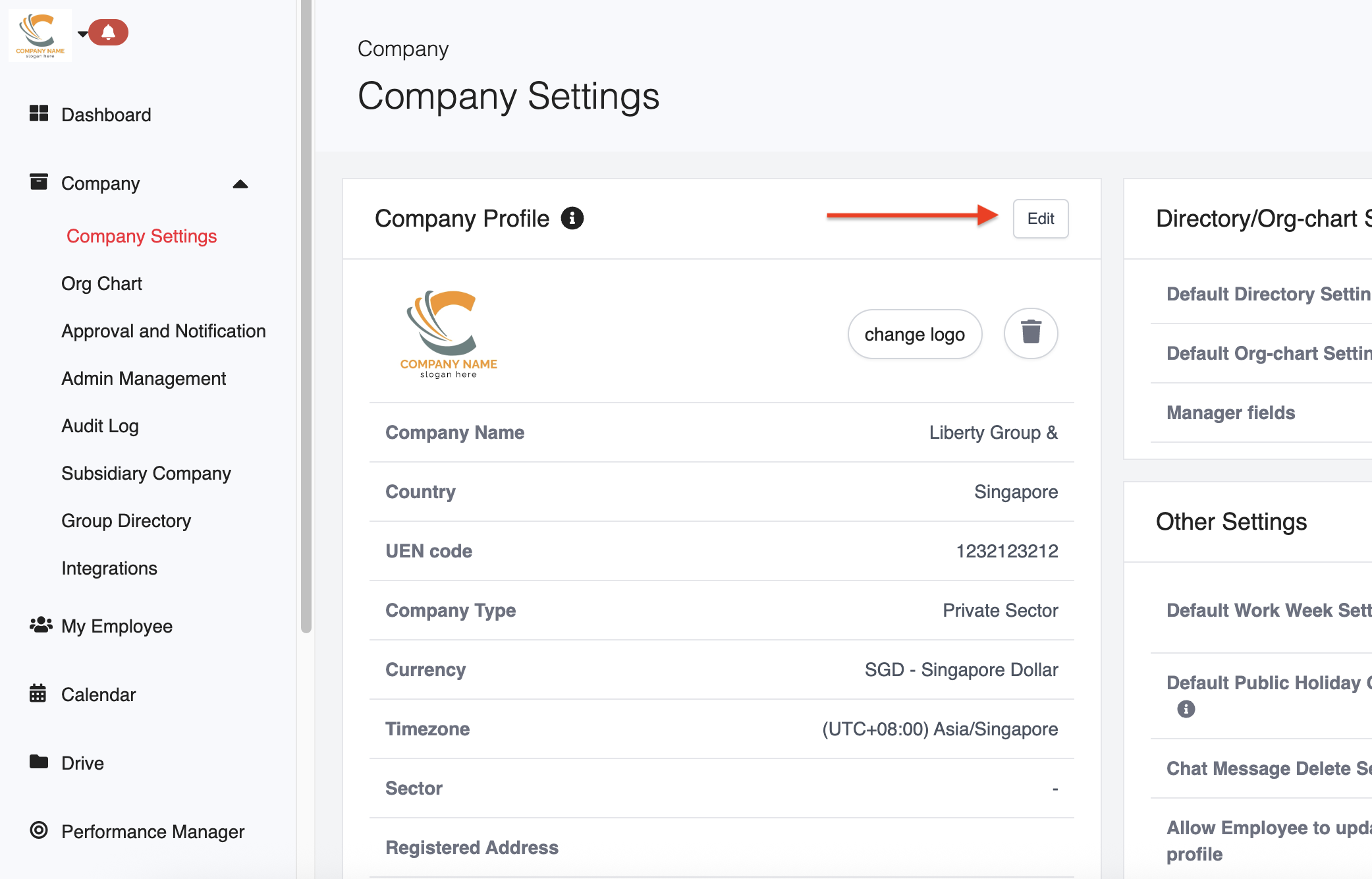
Task: Click the Calendar icon in the sidebar
Action: [x=38, y=693]
